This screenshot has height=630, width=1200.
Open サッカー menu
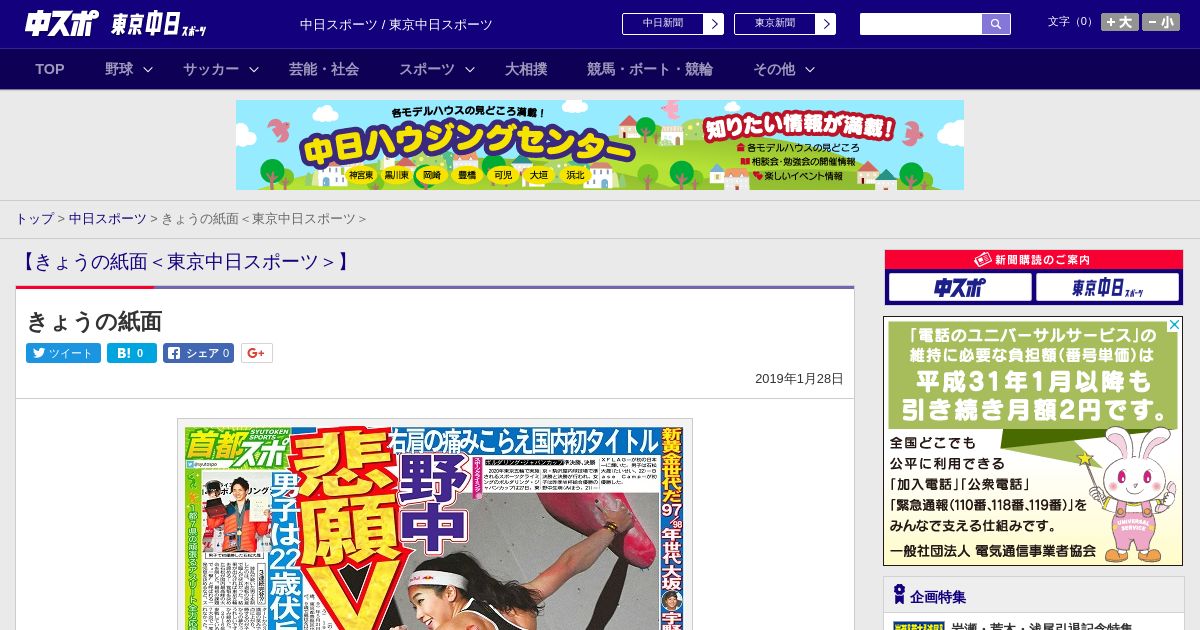tap(211, 69)
